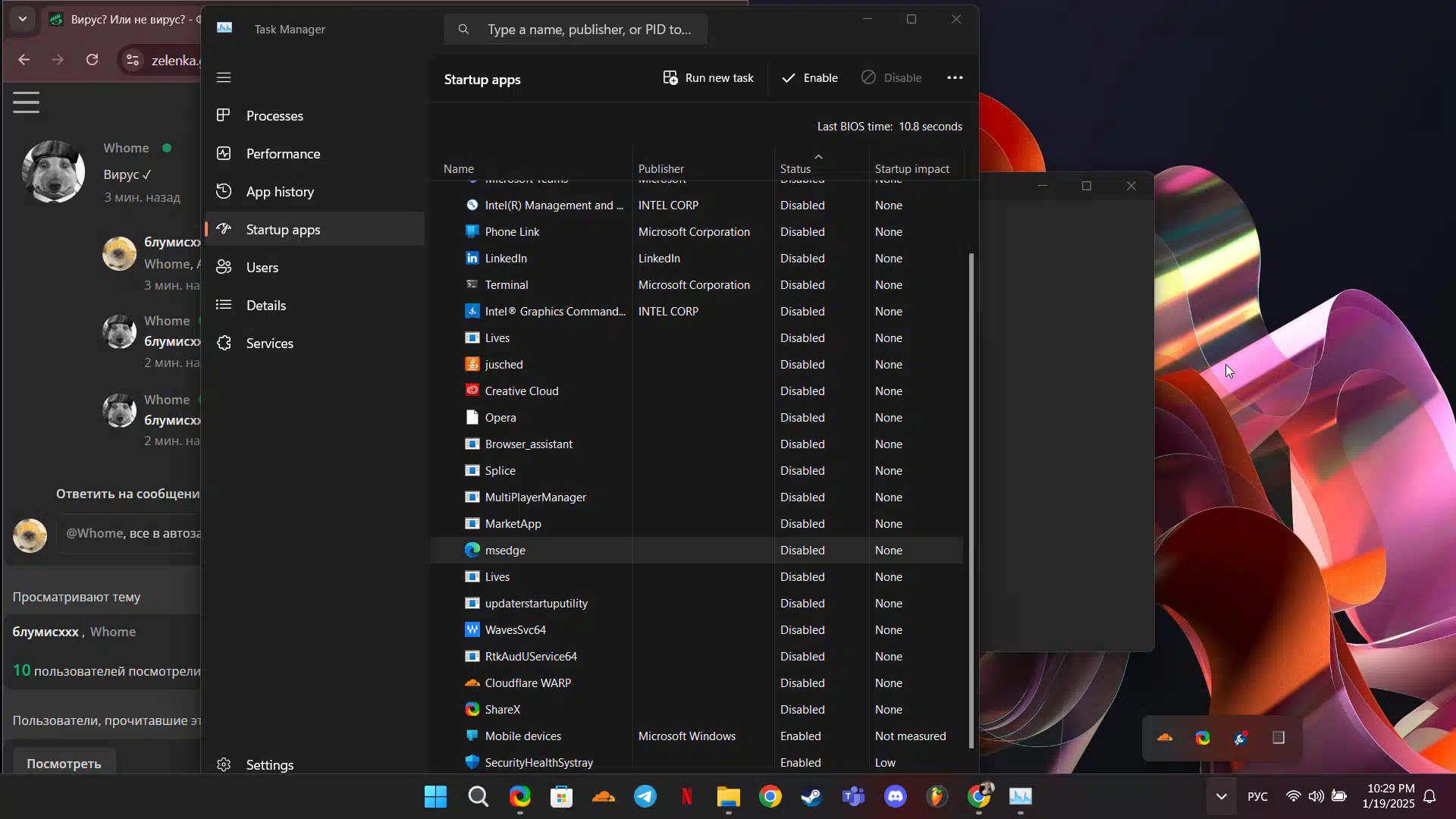Open the Windows Start menu
Screen dimensions: 1456x819
point(435,796)
